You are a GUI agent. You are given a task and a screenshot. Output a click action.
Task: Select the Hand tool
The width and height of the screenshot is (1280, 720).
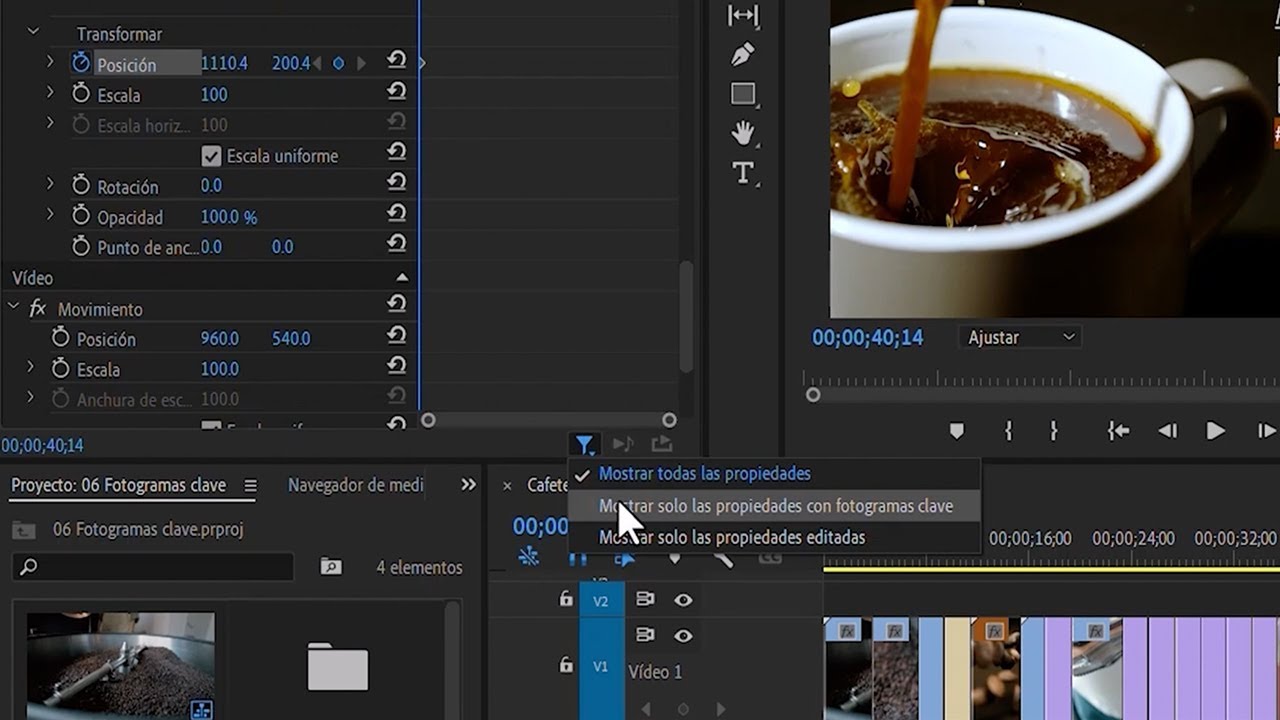click(x=741, y=131)
